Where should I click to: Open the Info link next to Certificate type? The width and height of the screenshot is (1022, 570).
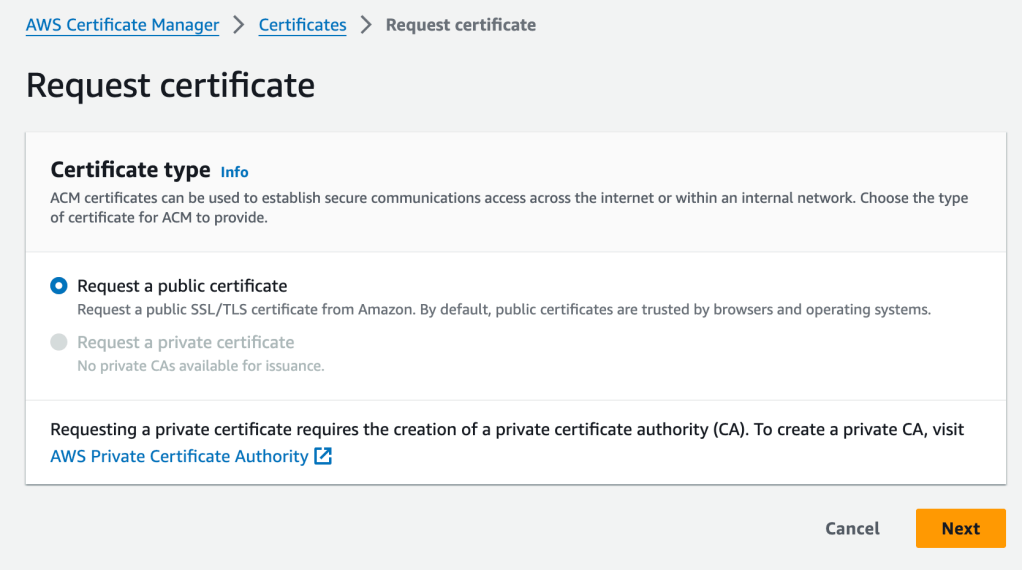234,172
